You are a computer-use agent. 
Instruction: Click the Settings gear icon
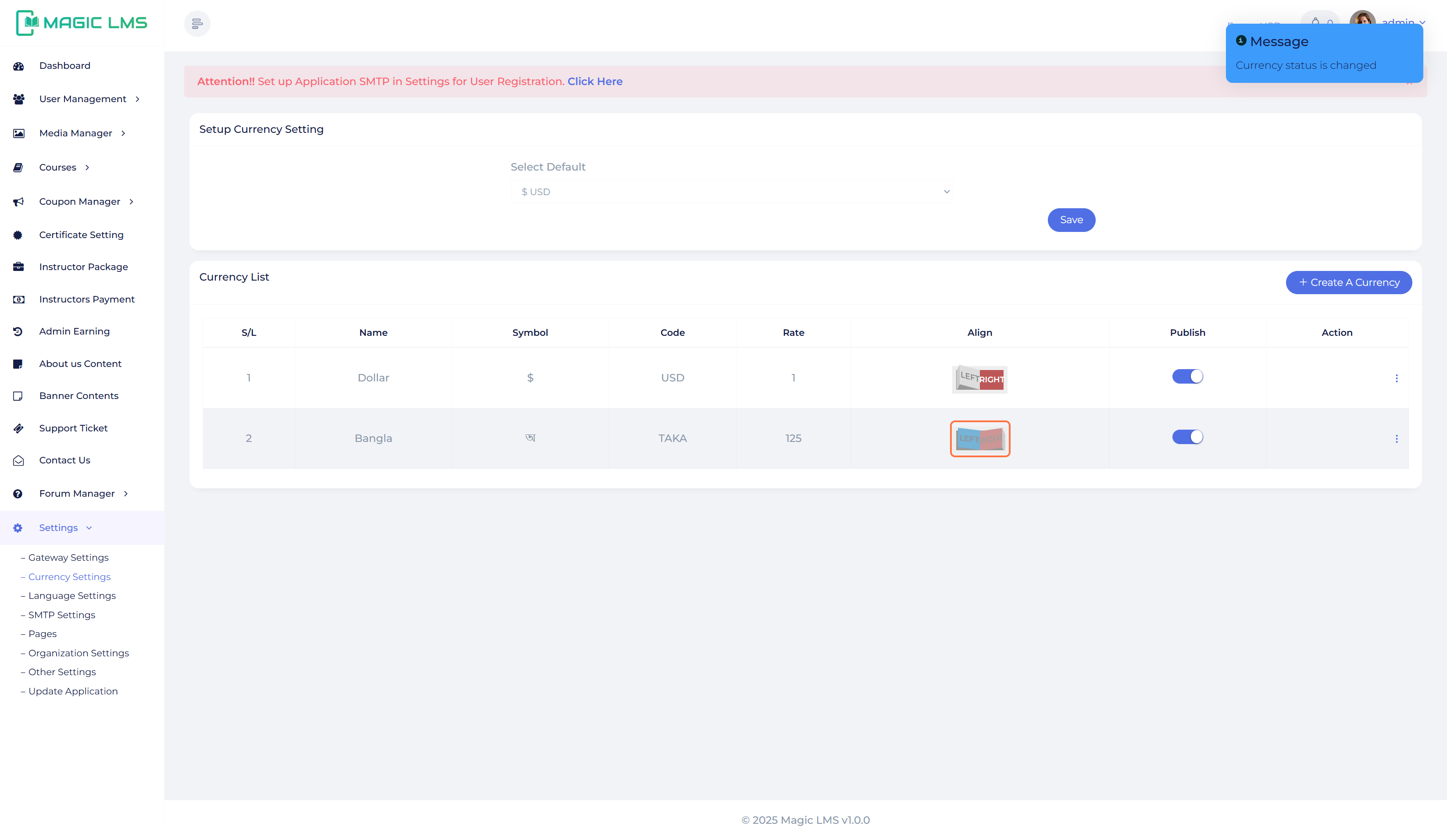[x=18, y=528]
